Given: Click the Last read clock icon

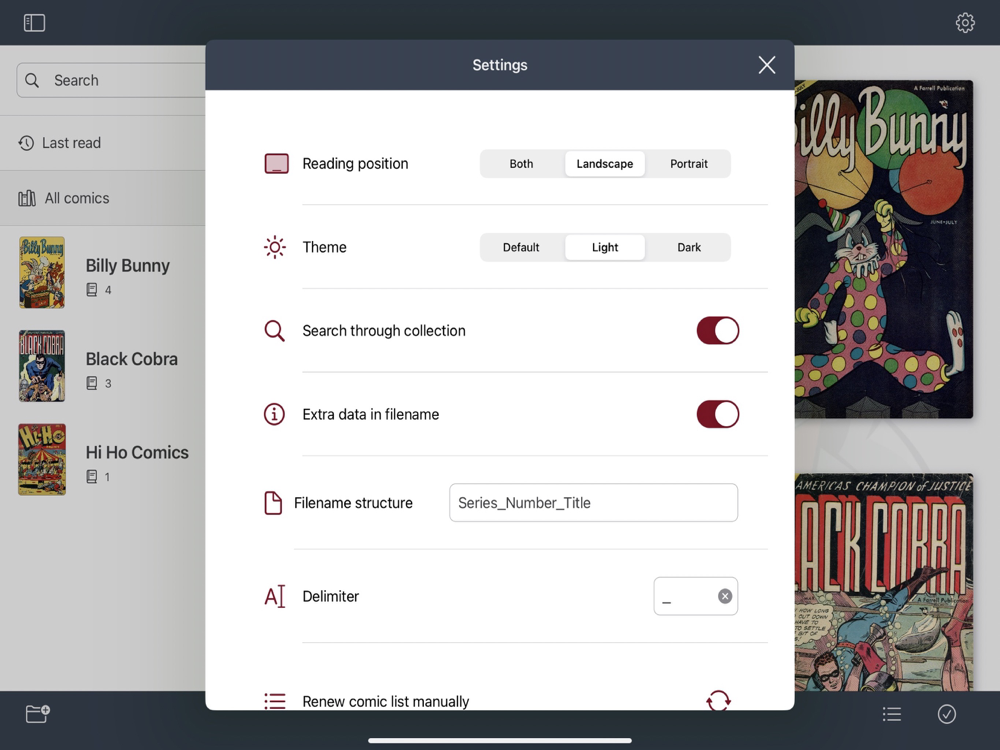Looking at the screenshot, I should pyautogui.click(x=26, y=143).
